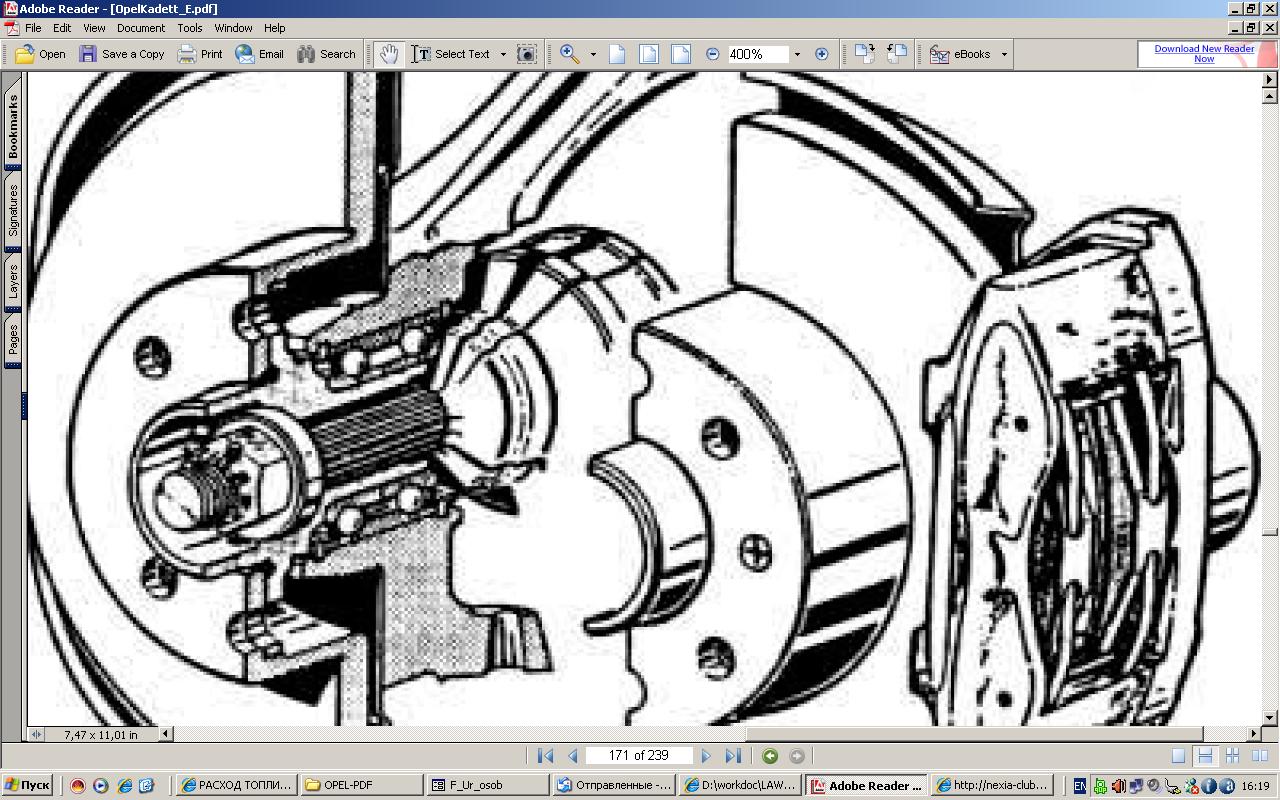Image resolution: width=1280 pixels, height=800 pixels.
Task: Open the zoom percentage dropdown
Action: tap(797, 54)
